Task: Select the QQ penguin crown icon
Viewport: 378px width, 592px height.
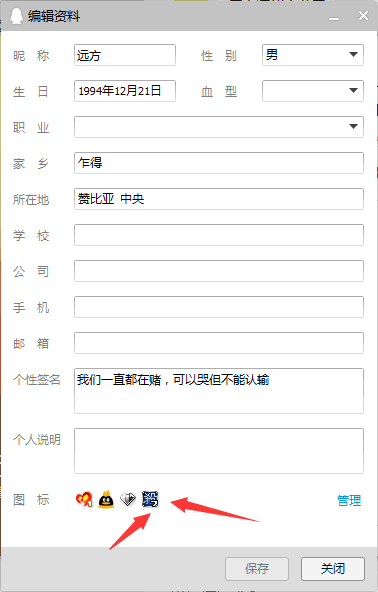Action: 106,499
